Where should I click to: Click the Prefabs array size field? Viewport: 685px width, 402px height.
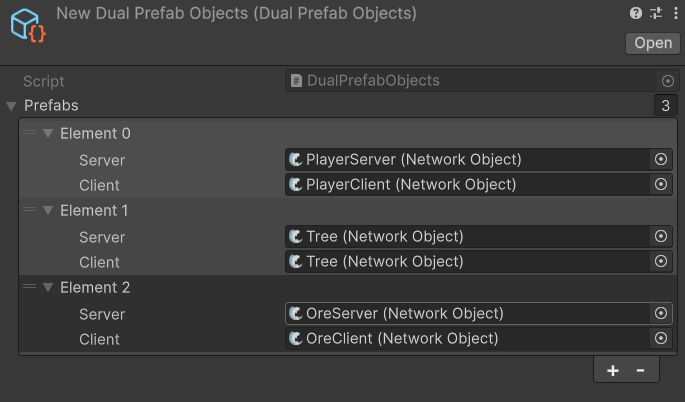coord(664,106)
